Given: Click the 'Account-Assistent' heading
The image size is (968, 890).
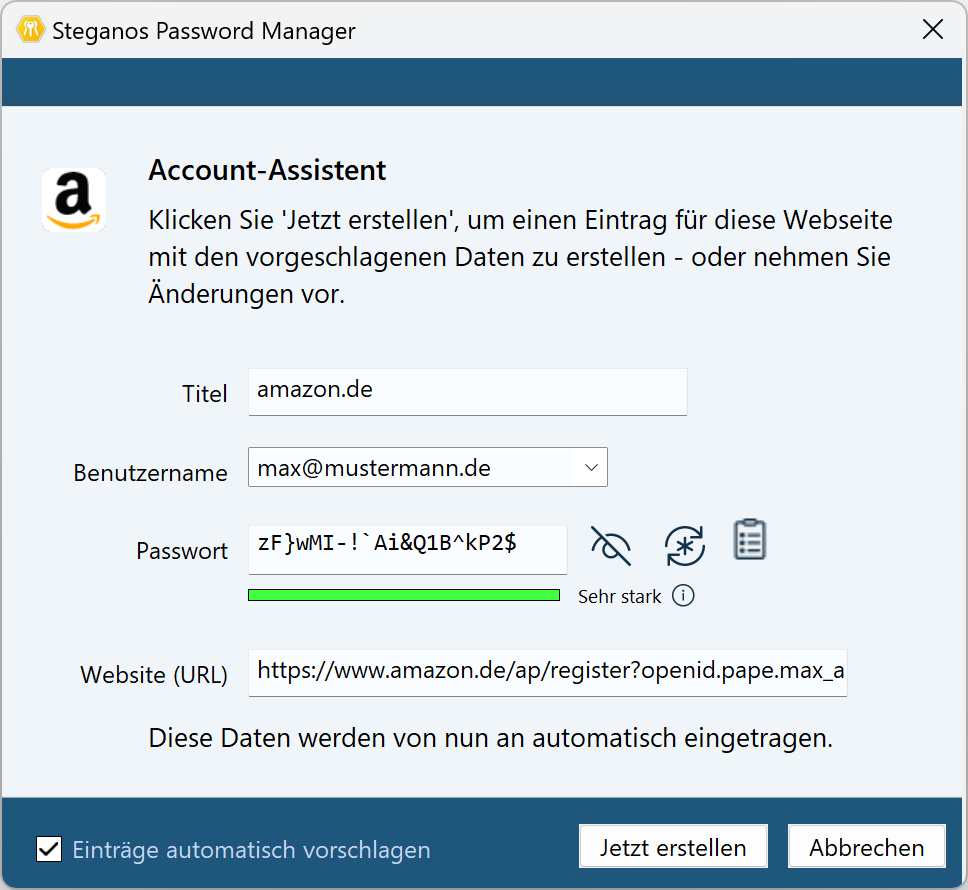Looking at the screenshot, I should click(x=267, y=170).
